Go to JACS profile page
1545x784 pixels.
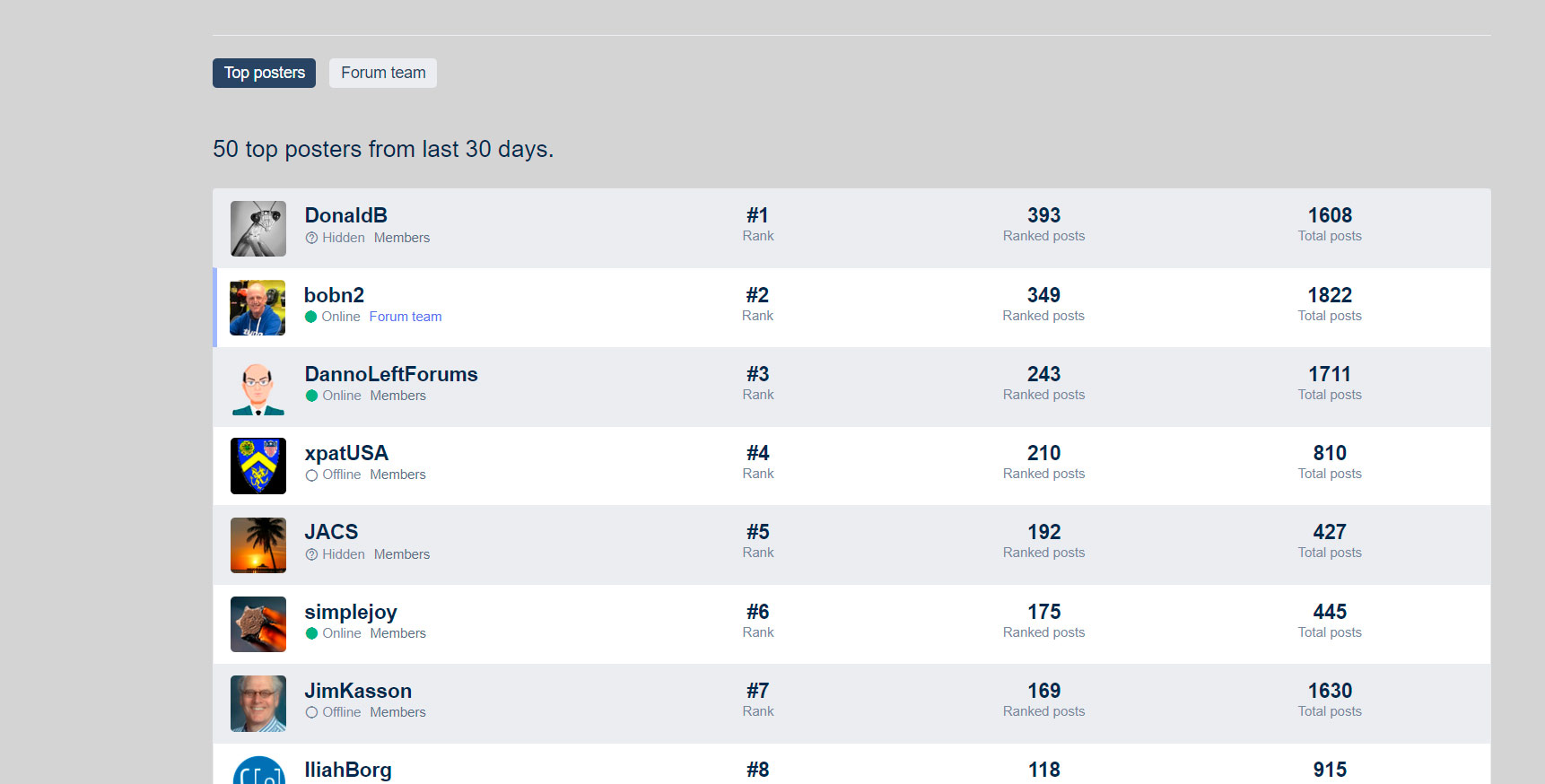(x=331, y=532)
